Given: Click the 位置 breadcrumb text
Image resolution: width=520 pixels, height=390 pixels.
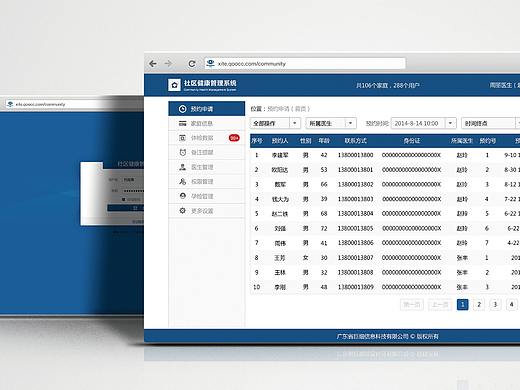Looking at the screenshot, I should click(x=256, y=109).
